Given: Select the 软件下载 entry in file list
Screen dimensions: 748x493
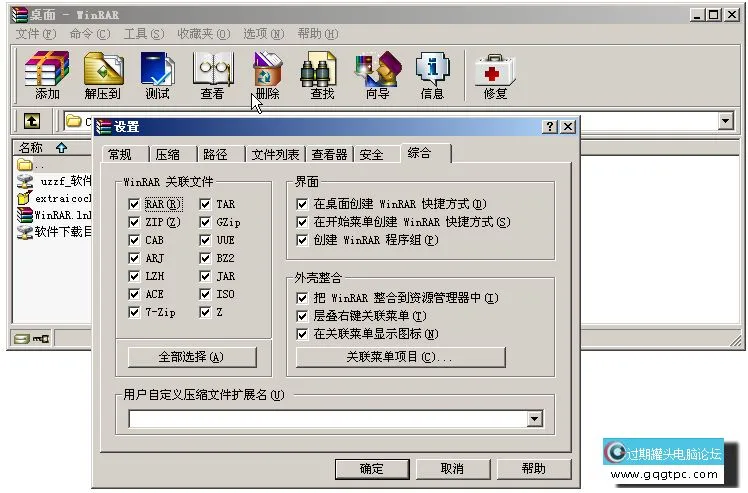Looking at the screenshot, I should click(53, 232).
